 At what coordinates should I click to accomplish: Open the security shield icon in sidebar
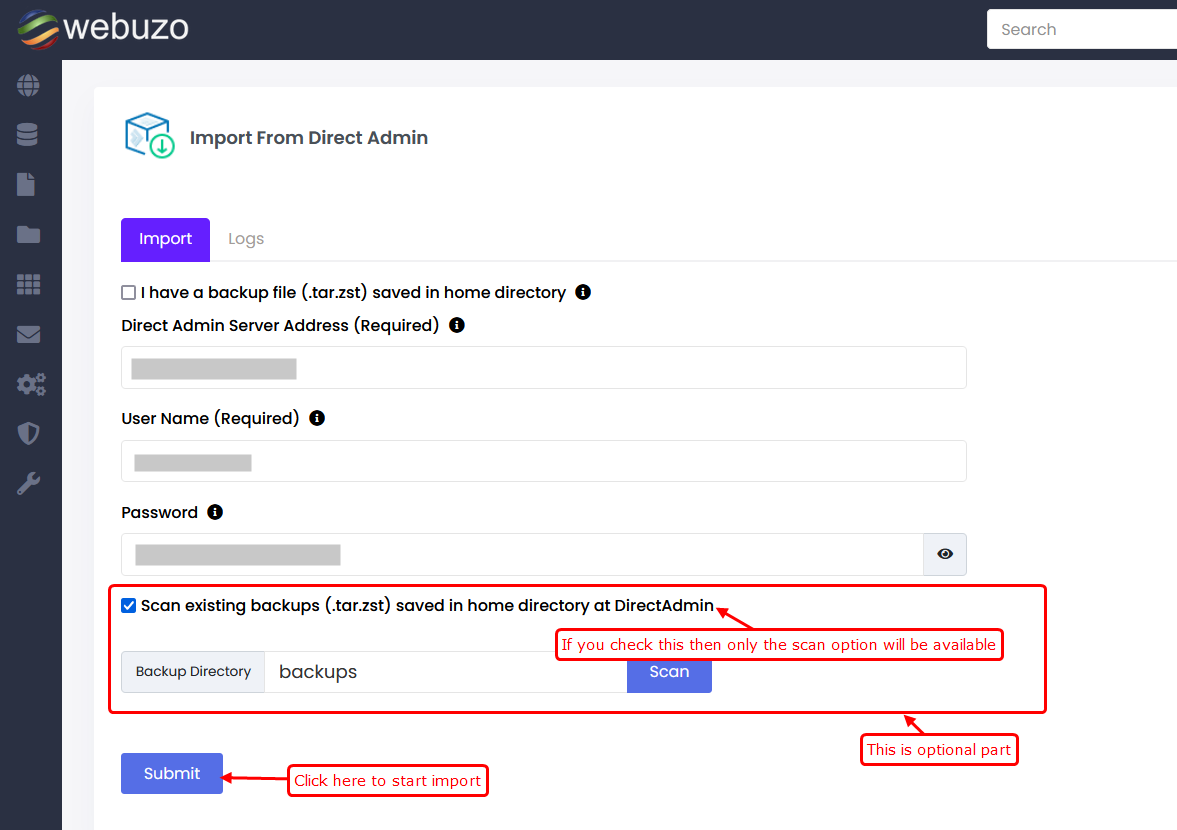[28, 434]
